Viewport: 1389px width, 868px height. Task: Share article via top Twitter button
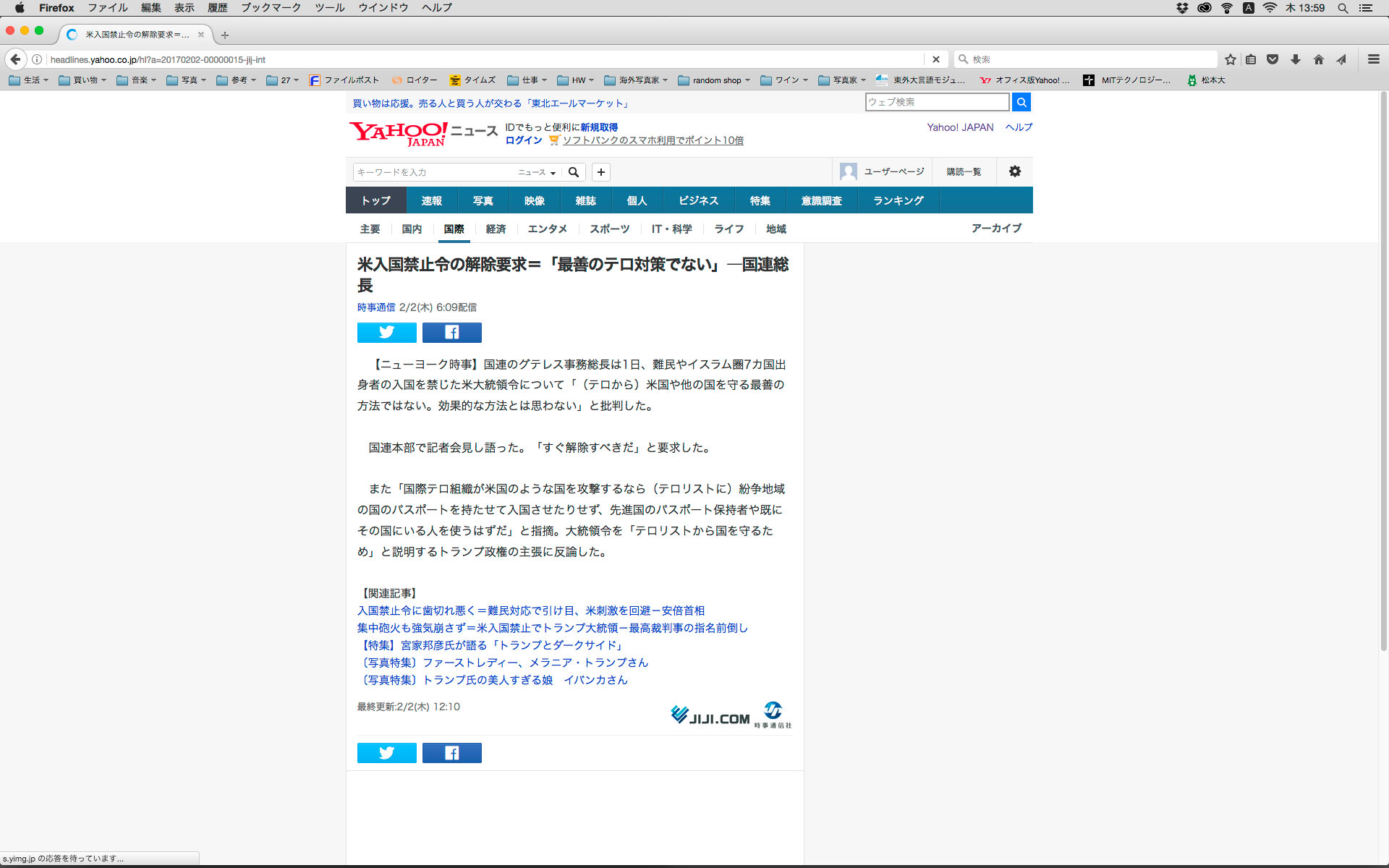click(386, 332)
